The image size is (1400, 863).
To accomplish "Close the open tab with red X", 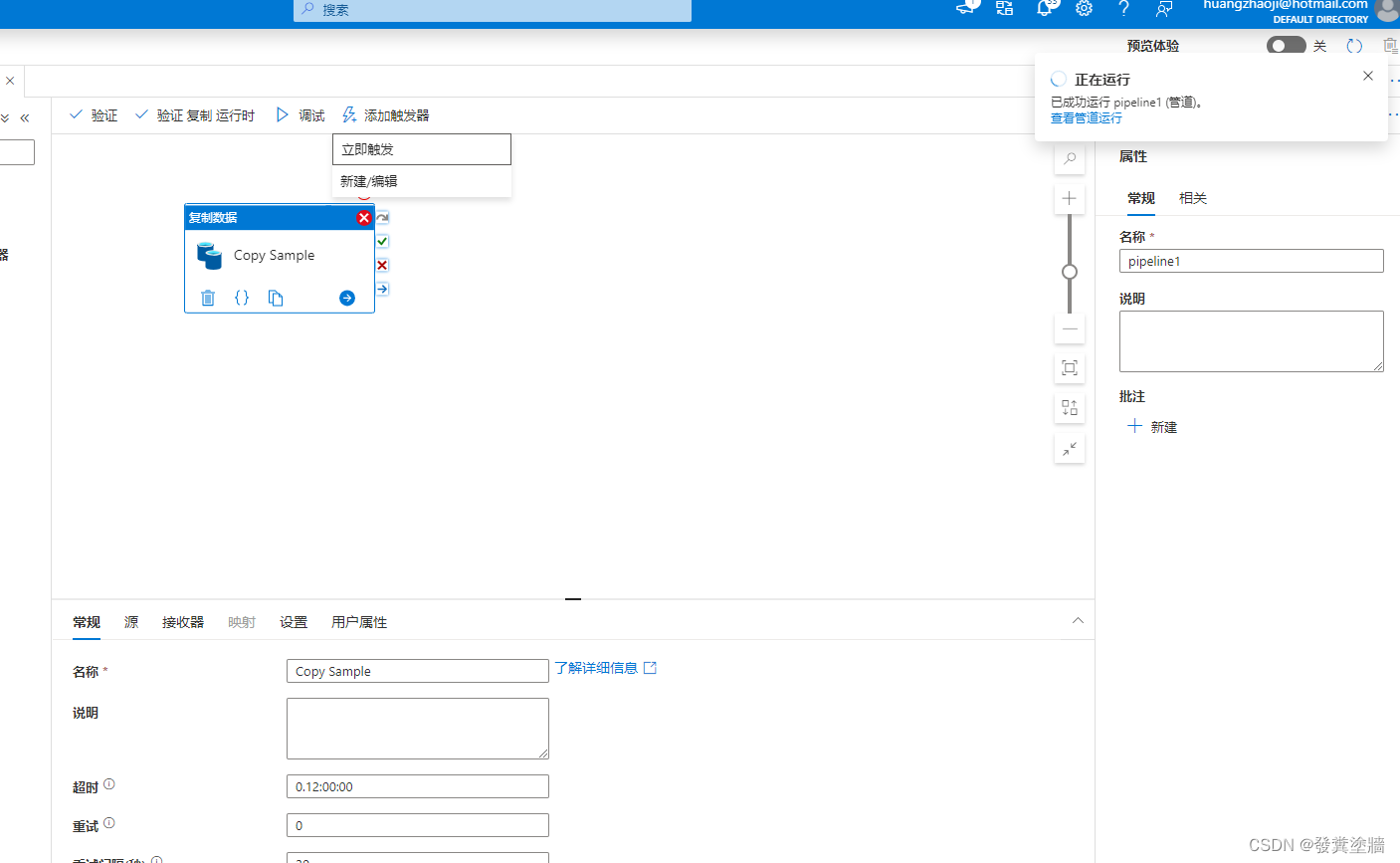I will pos(10,81).
